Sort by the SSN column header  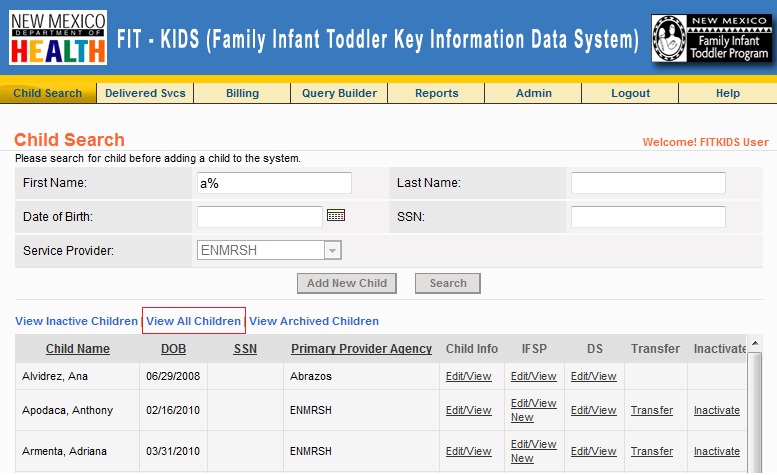245,349
